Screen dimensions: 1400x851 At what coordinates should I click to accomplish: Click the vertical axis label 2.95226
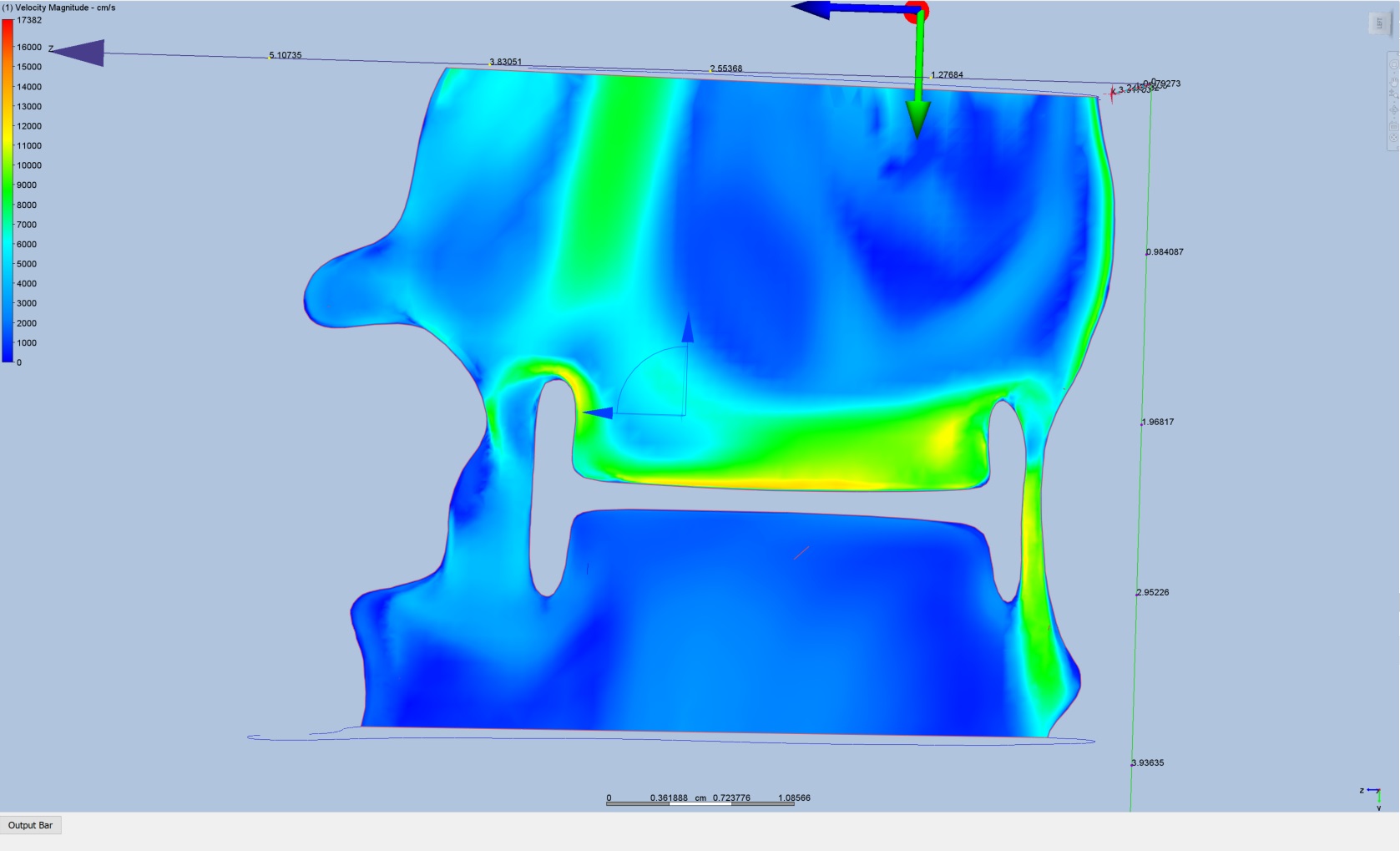[1153, 592]
